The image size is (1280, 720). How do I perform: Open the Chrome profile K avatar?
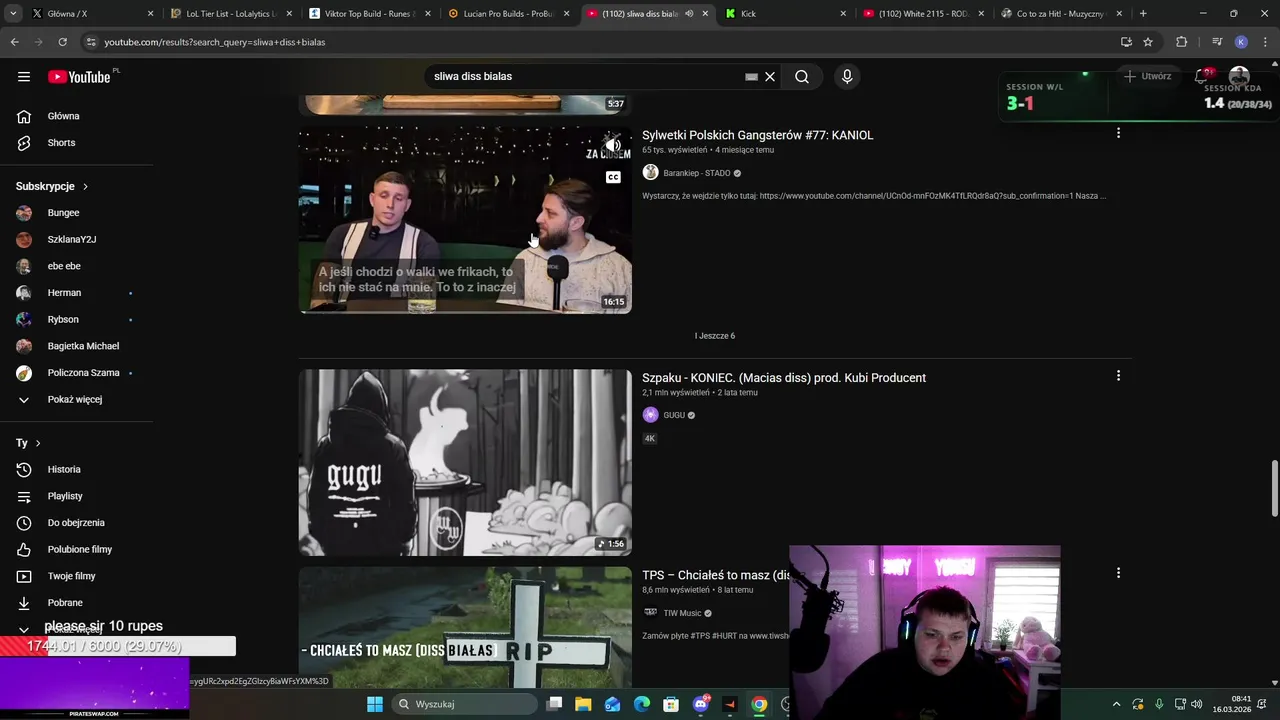coord(1241,42)
